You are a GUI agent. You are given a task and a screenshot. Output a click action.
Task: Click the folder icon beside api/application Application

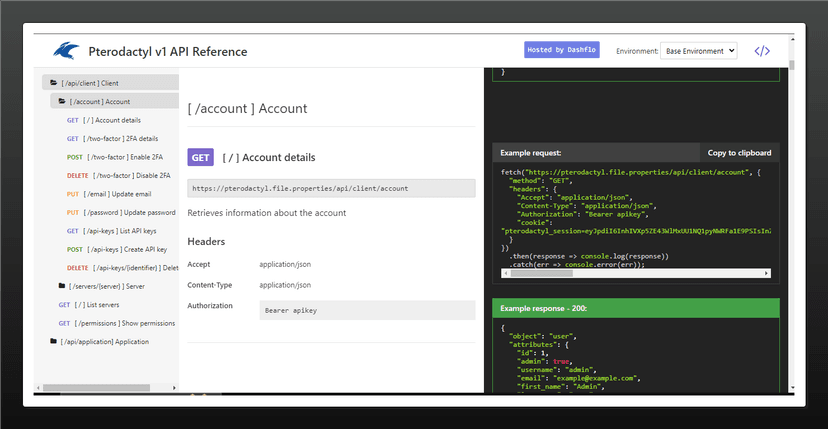53,342
